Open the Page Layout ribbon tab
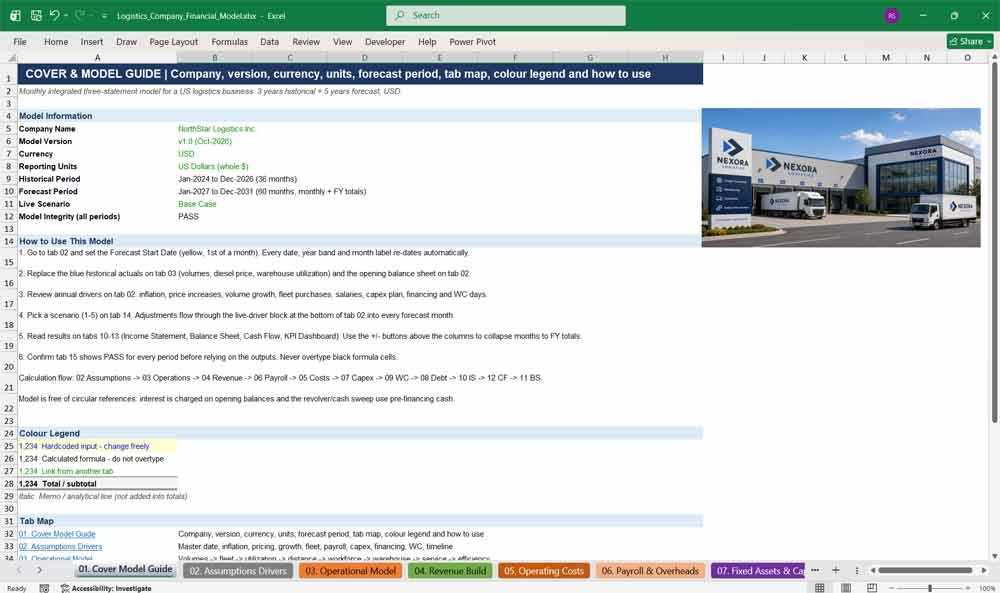1000x593 pixels. coord(173,41)
